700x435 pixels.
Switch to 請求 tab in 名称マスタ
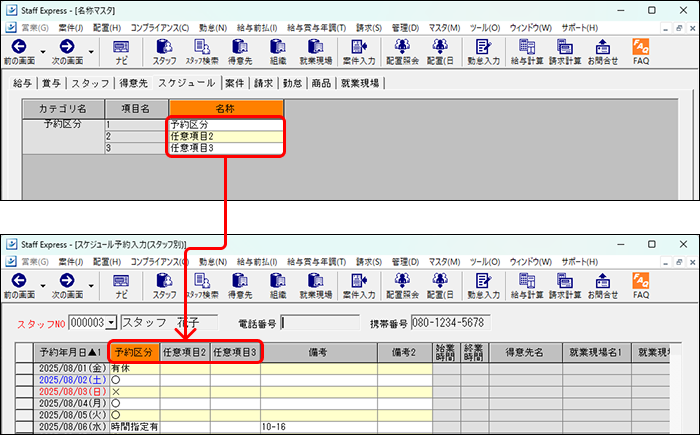click(x=263, y=83)
